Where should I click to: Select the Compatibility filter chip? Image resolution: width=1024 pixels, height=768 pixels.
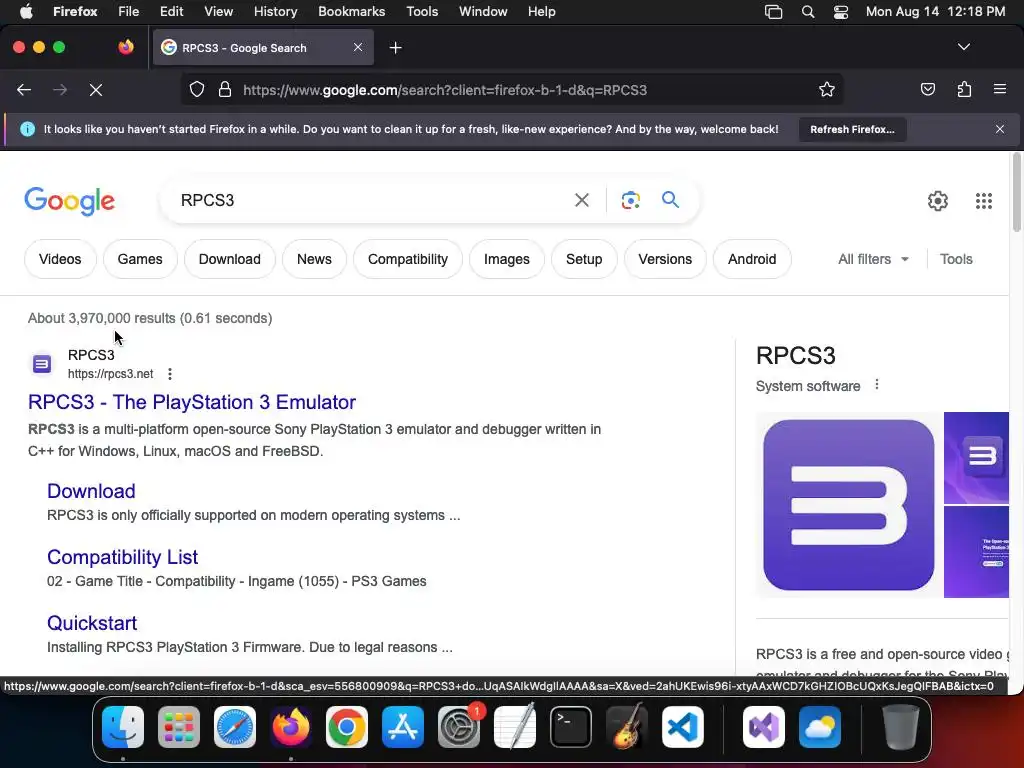tap(408, 259)
